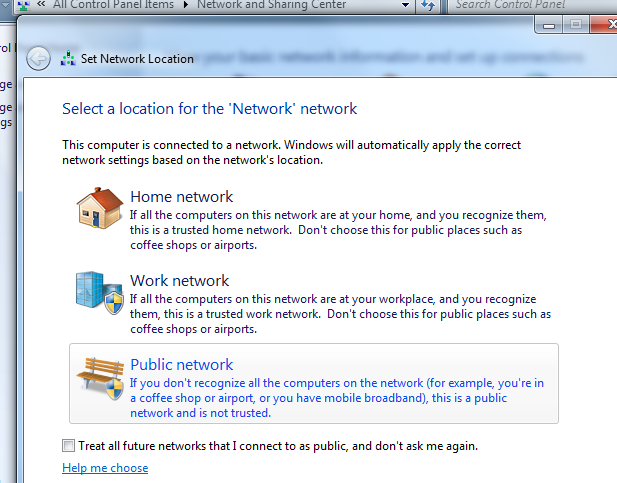This screenshot has width=617, height=483.
Task: Click the round back arrow button
Action: [38, 59]
